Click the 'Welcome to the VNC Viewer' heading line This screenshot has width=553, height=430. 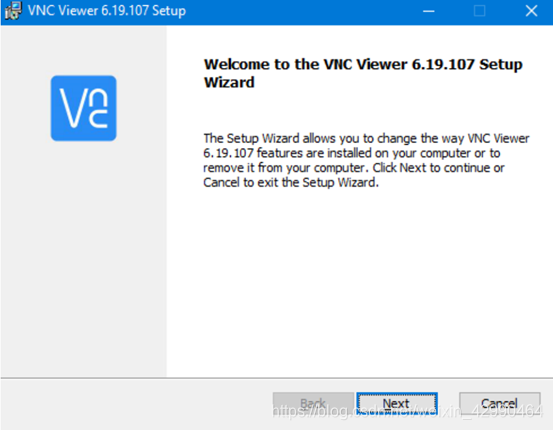(363, 64)
